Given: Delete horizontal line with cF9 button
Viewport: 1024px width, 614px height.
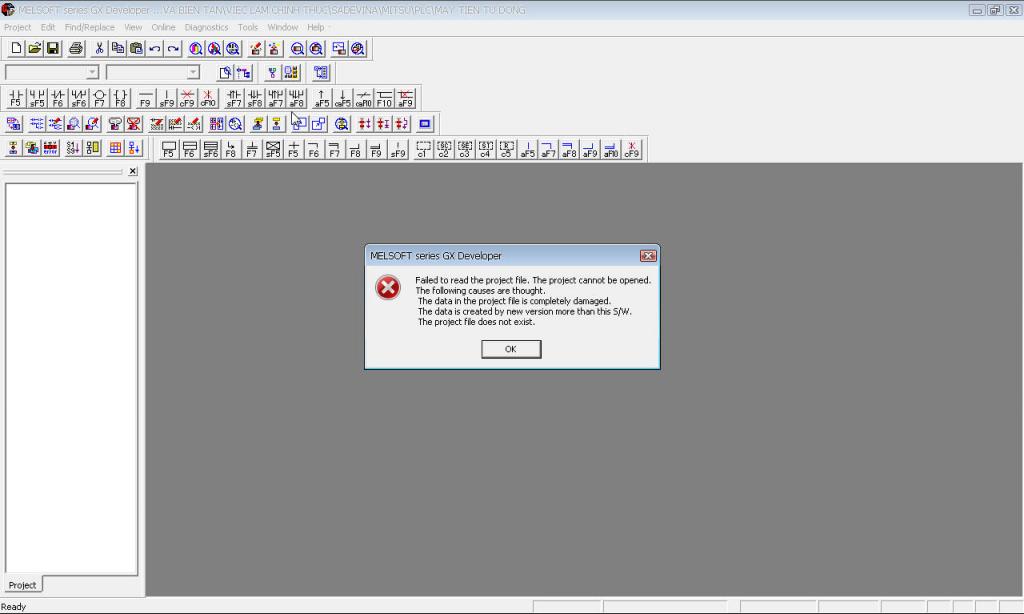Looking at the screenshot, I should coord(187,98).
